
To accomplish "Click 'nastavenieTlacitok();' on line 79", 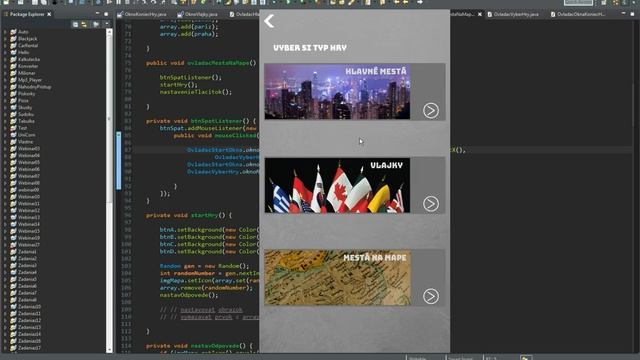I will (x=196, y=92).
